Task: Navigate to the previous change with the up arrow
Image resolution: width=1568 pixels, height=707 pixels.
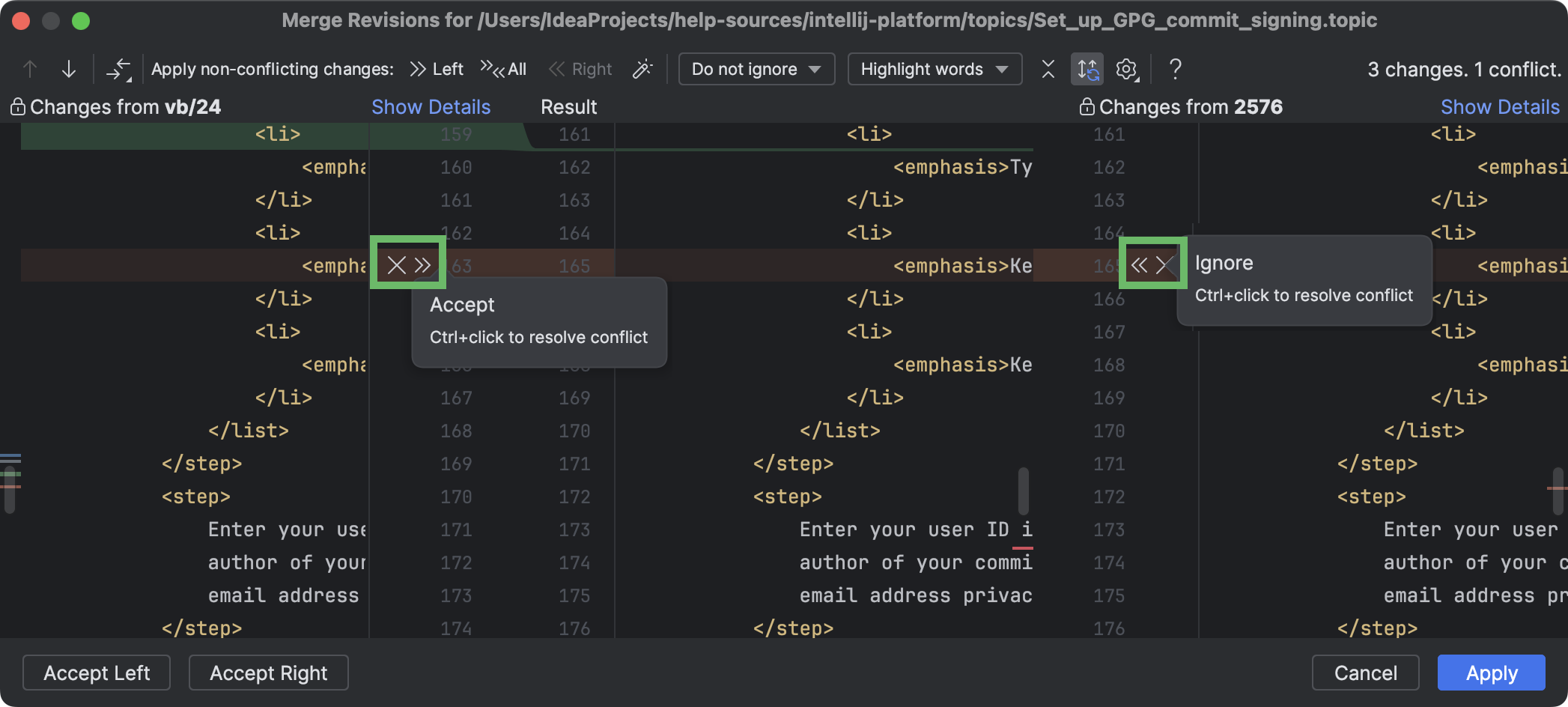Action: 28,69
